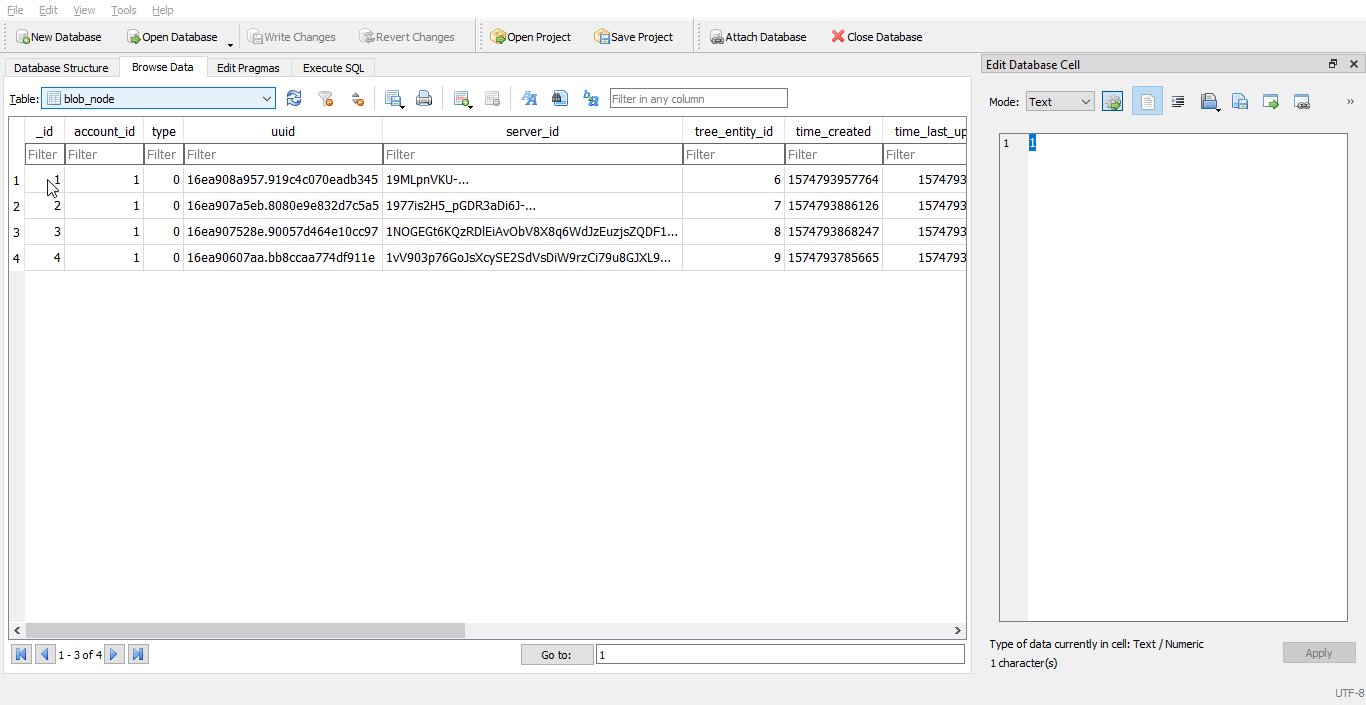Click the Open Database button
The image size is (1366, 705).
coord(172,37)
